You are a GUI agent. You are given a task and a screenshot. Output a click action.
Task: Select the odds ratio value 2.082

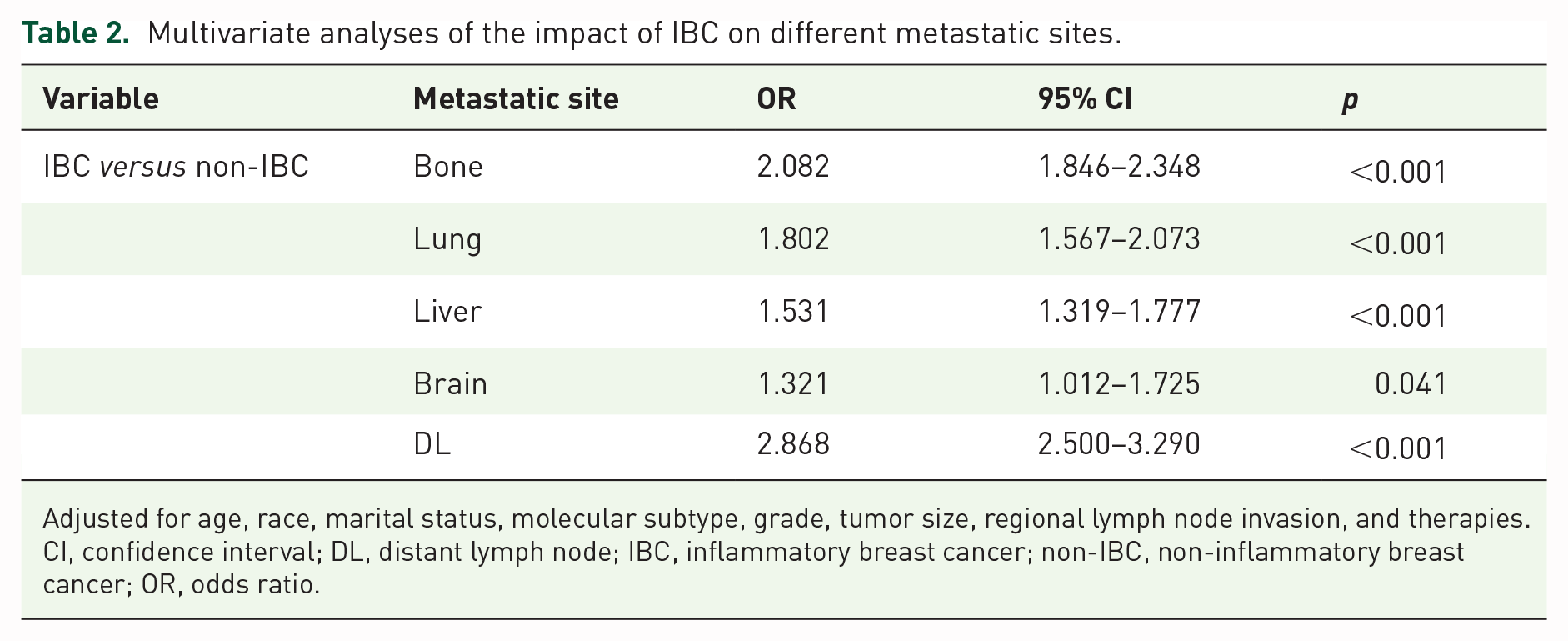click(x=793, y=167)
